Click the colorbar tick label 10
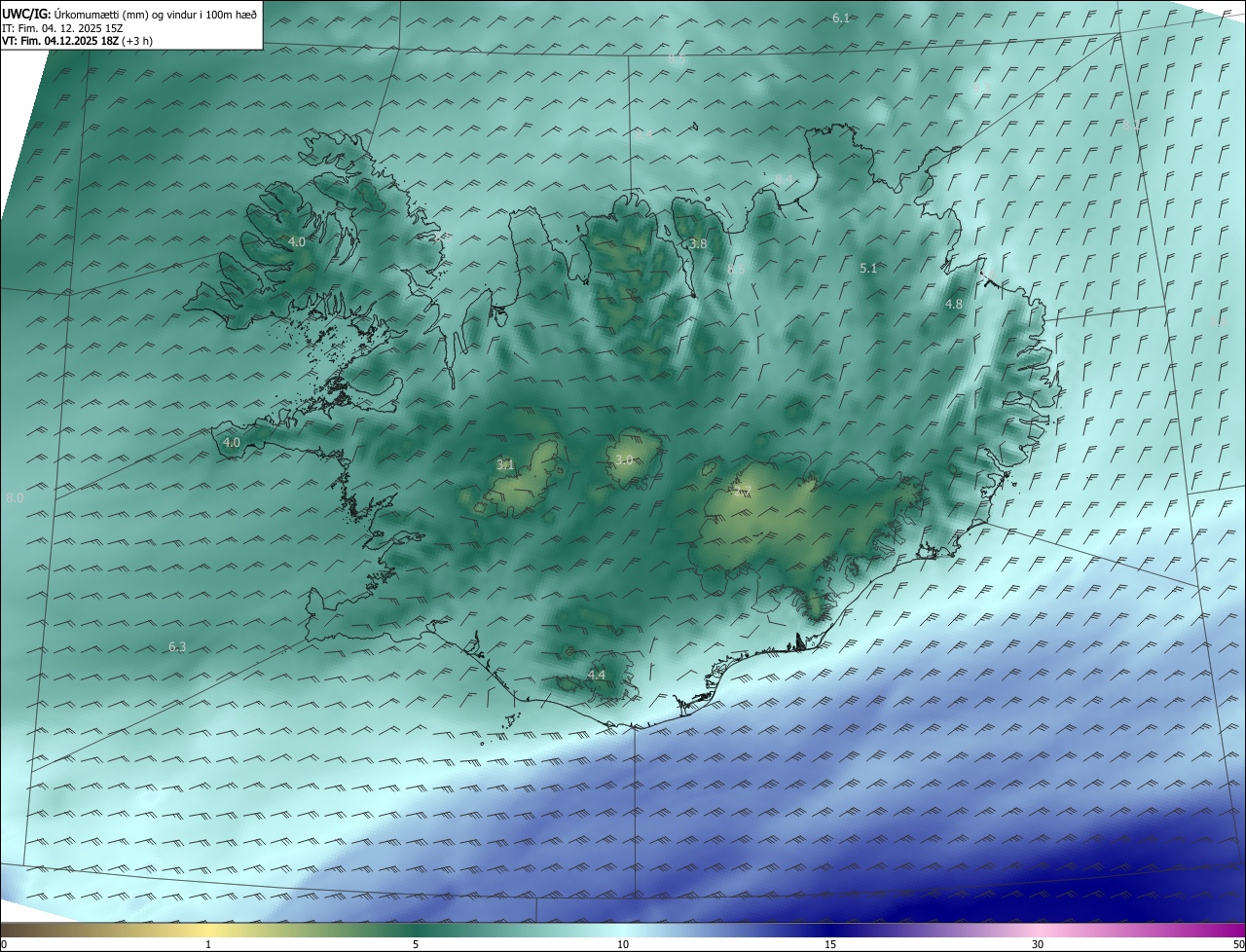This screenshot has width=1246, height=952. point(623,944)
